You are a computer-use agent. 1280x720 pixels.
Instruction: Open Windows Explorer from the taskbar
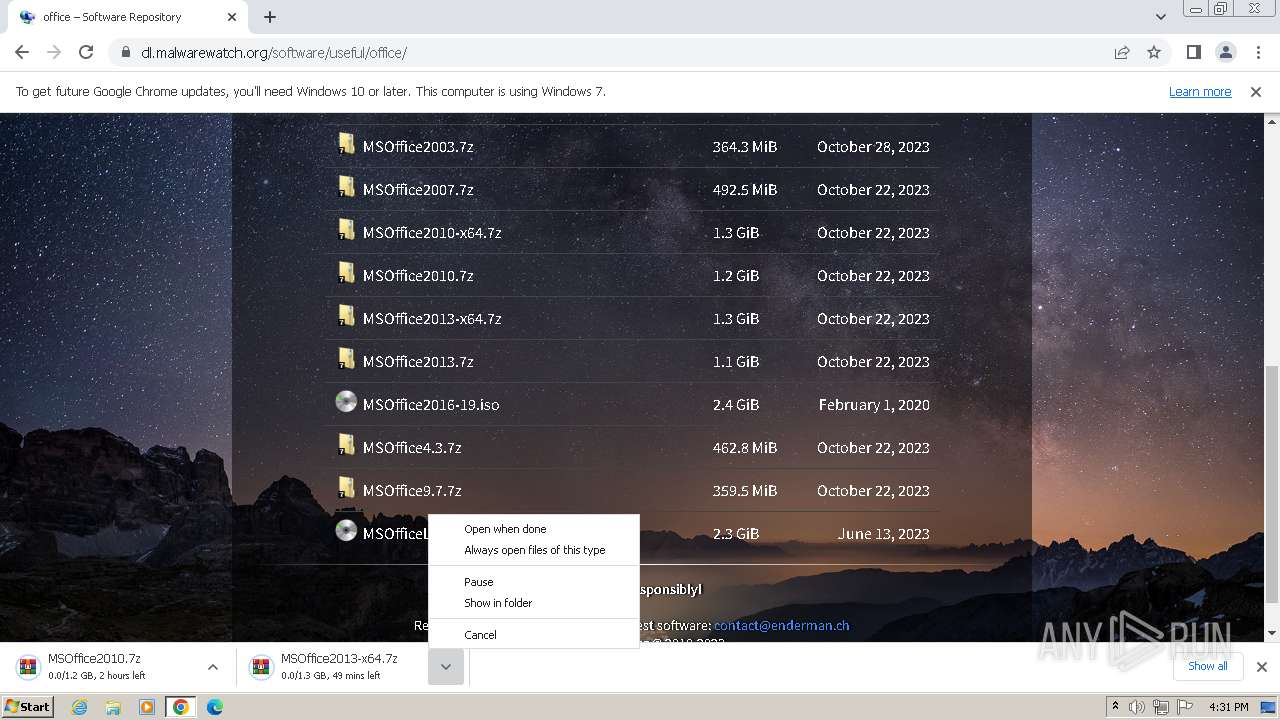click(x=113, y=707)
